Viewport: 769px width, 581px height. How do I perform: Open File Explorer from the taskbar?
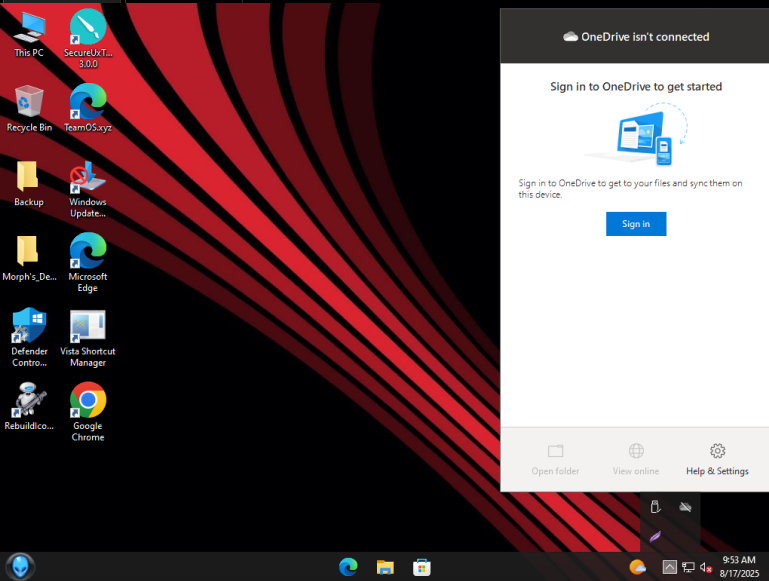click(385, 567)
